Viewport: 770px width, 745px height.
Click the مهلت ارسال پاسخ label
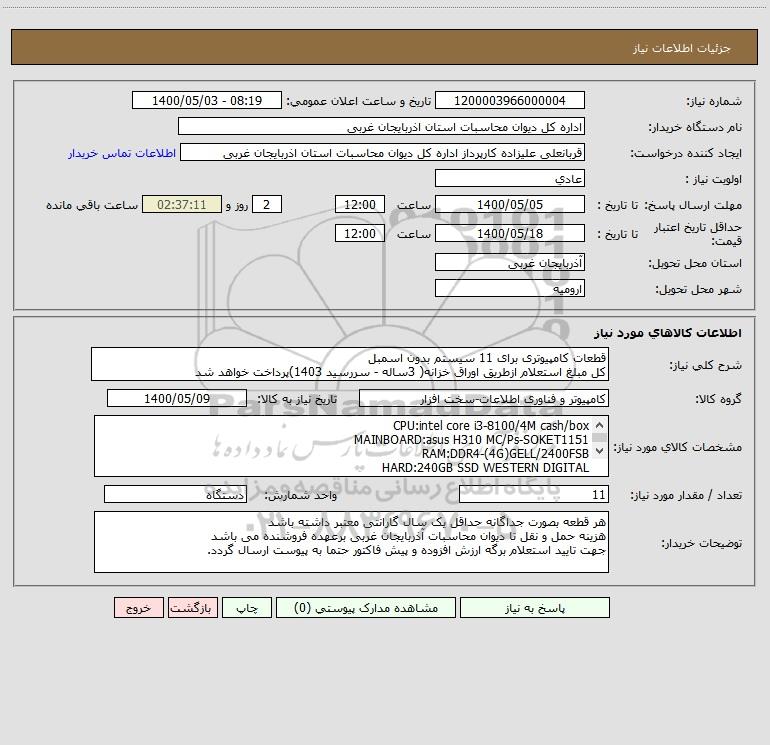click(x=692, y=205)
